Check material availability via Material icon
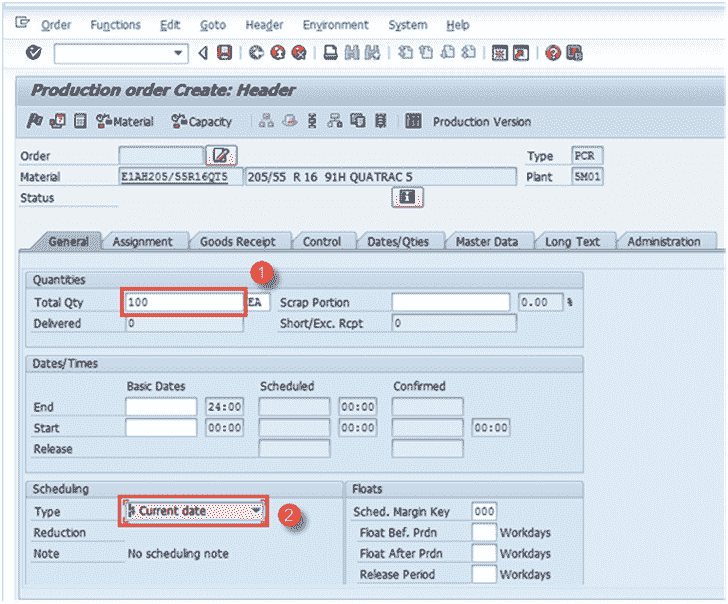 (124, 121)
